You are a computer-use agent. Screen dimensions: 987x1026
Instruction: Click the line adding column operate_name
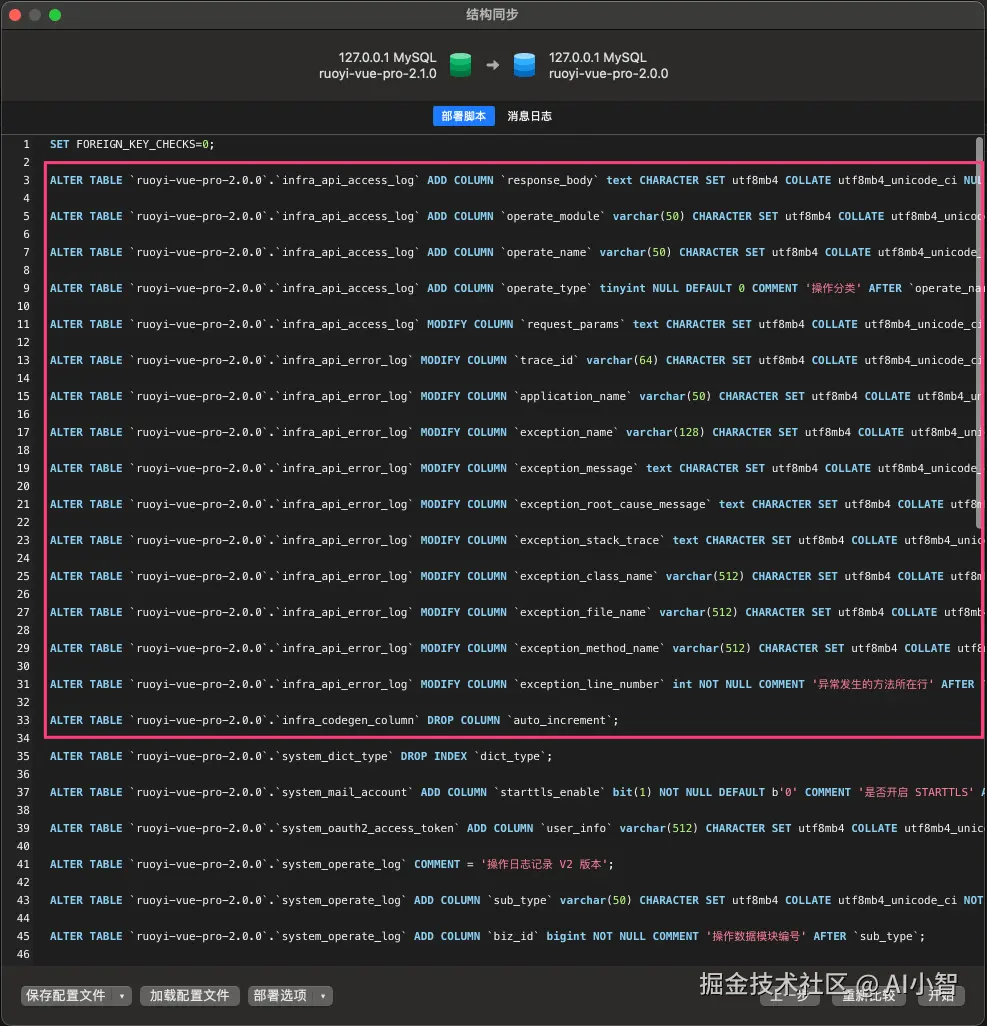tap(515, 252)
